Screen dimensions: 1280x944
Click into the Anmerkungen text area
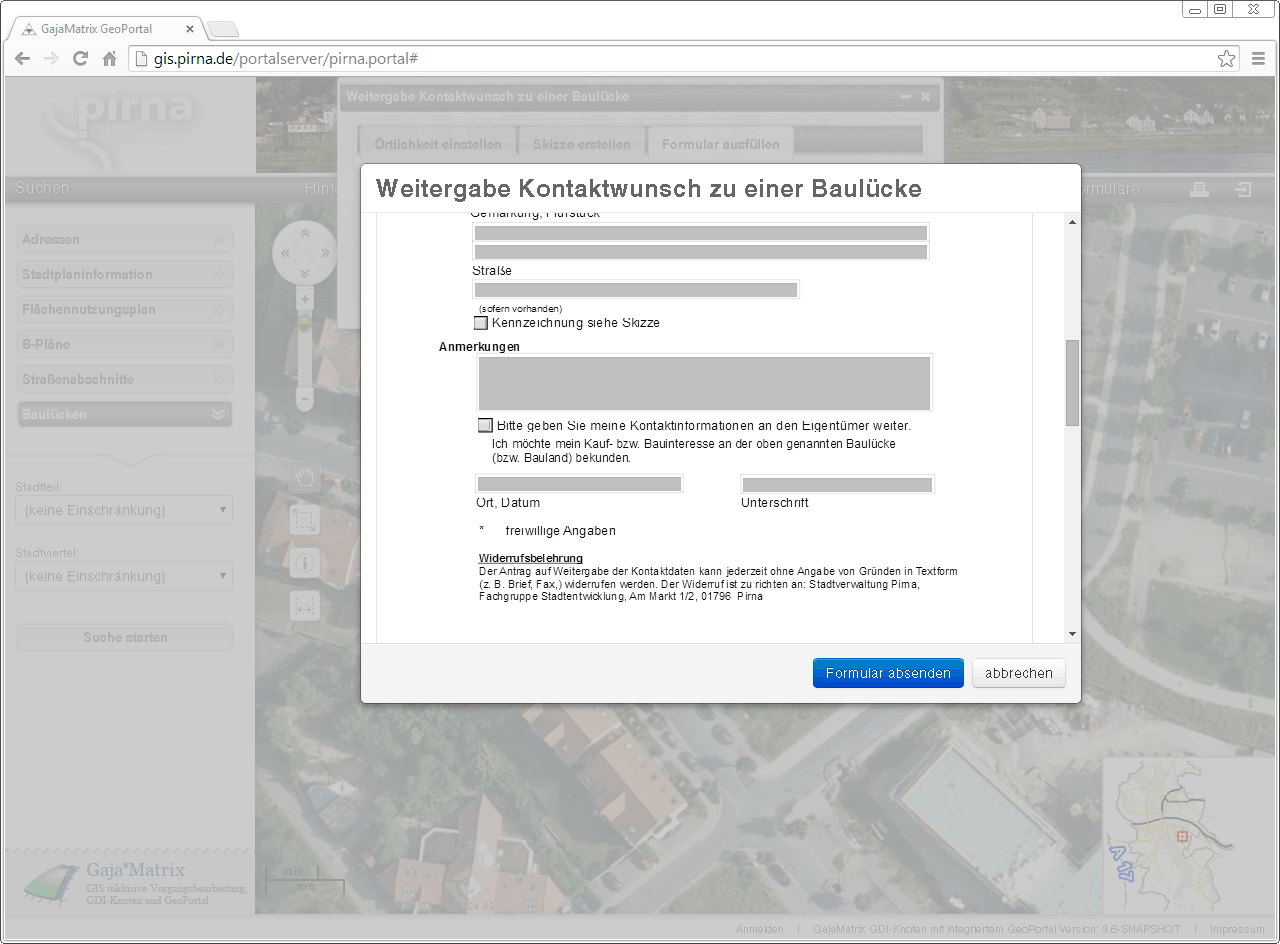(704, 383)
